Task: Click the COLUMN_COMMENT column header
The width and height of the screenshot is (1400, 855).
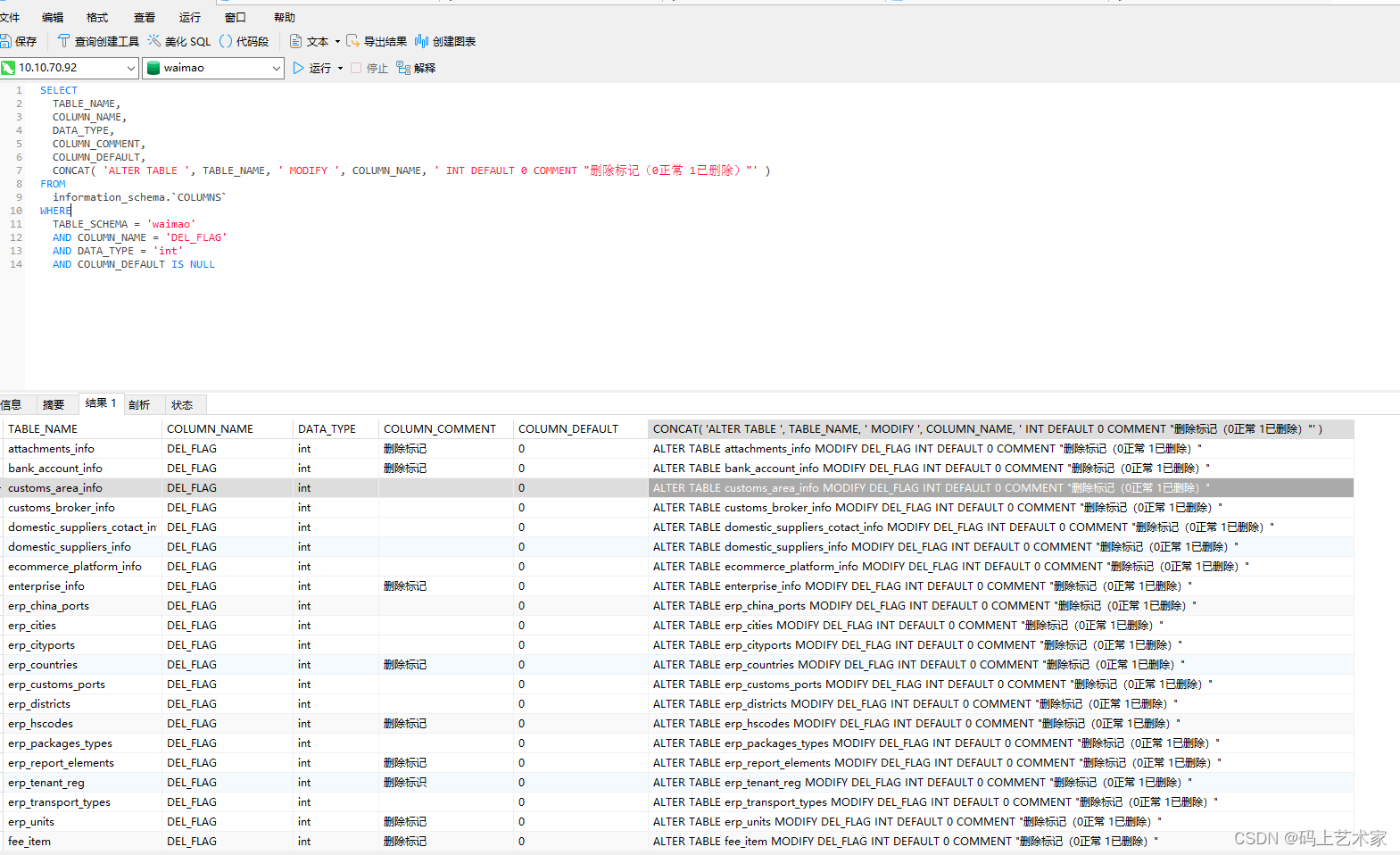Action: tap(446, 428)
